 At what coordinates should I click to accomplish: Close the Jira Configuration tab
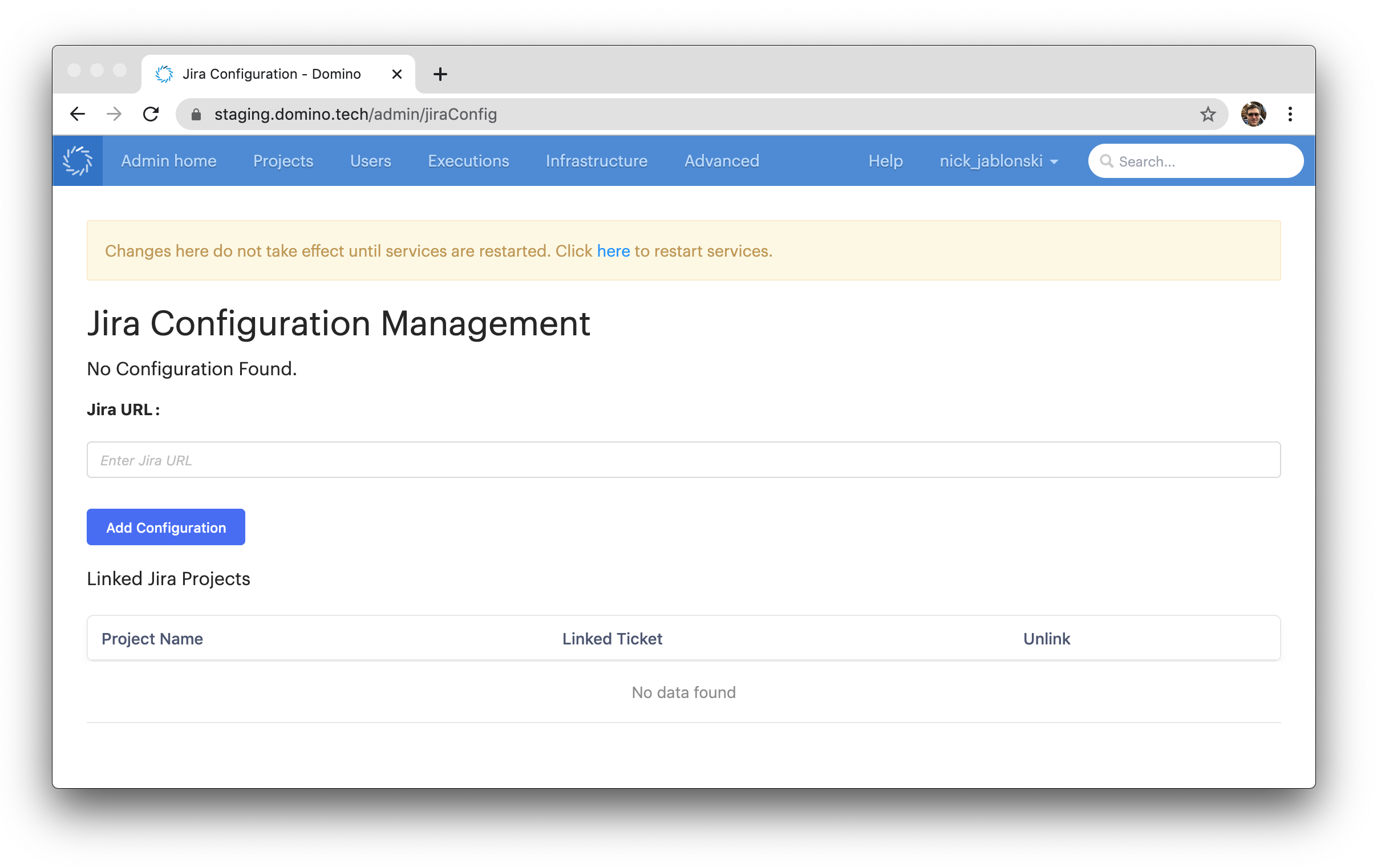(x=397, y=74)
